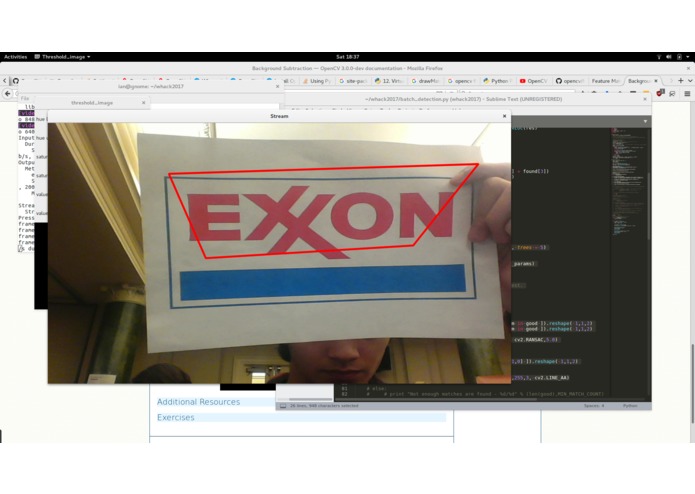Viewport: 695px width, 494px height.
Task: Click the Stream video image area
Action: tap(279, 253)
